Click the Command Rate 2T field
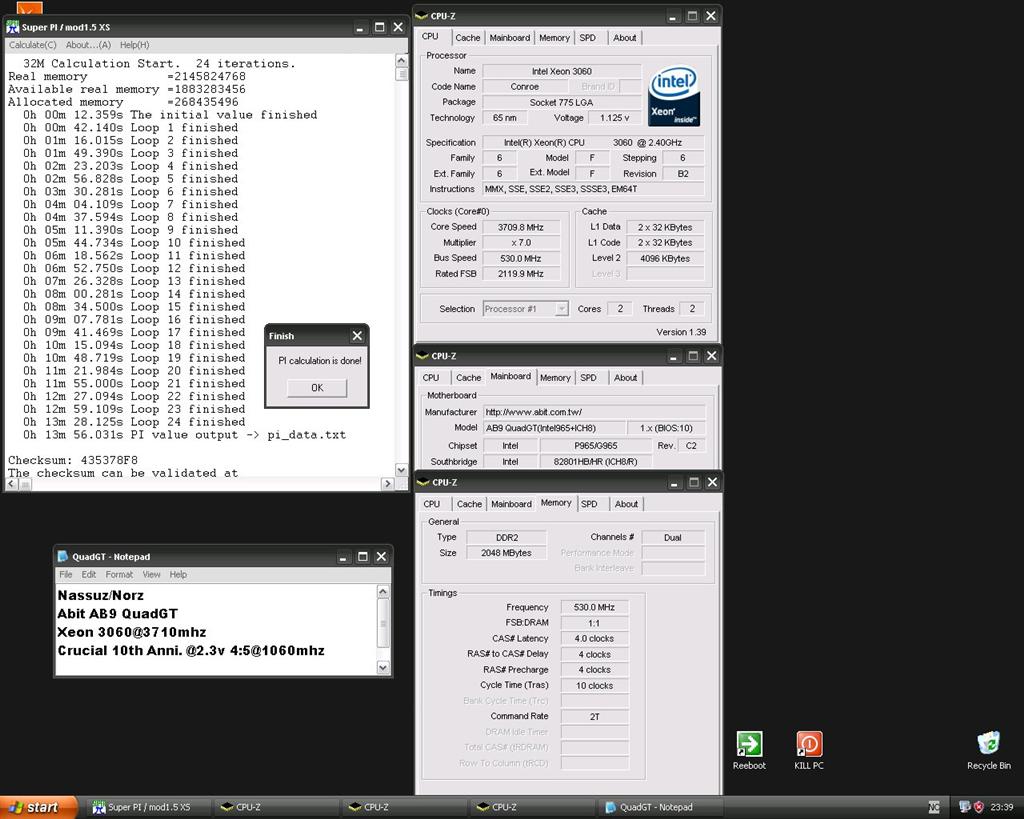Screen dimensions: 1024x819 (594, 716)
